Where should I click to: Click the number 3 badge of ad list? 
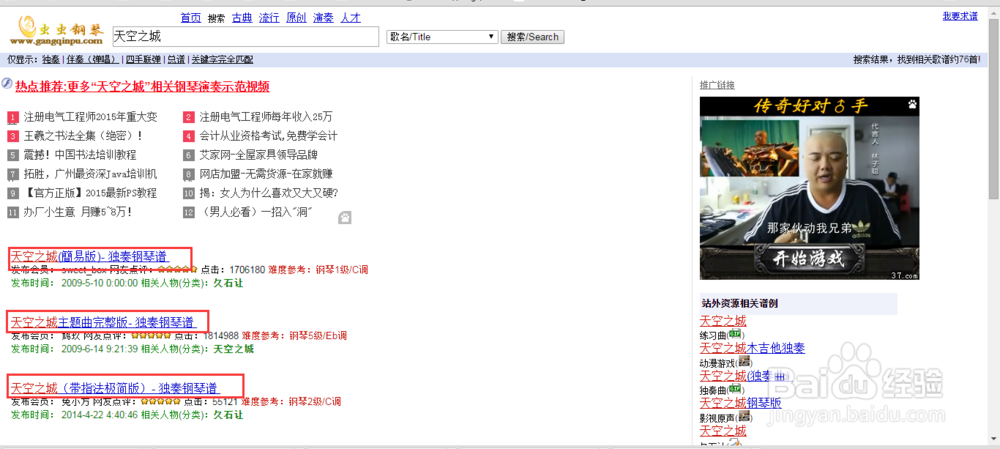click(13, 136)
